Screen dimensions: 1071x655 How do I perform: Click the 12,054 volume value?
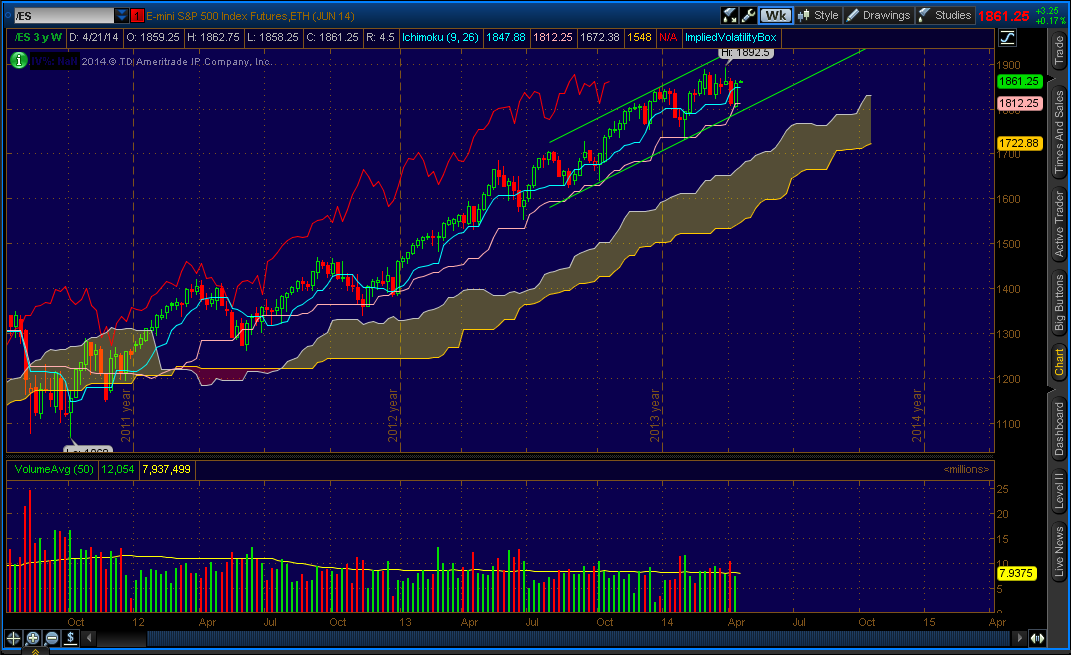pos(117,469)
